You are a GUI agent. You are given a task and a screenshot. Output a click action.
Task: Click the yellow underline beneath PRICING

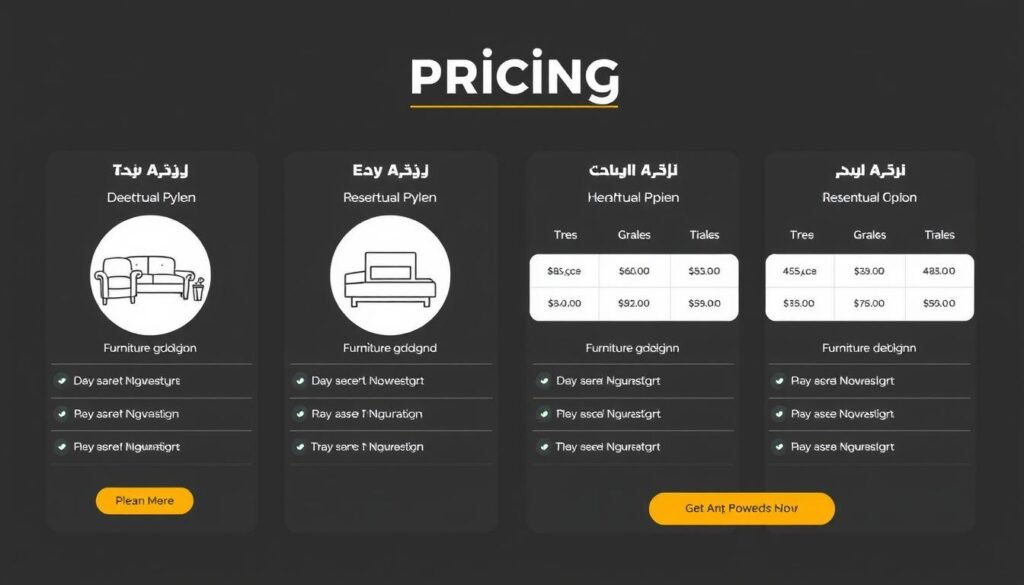[x=512, y=105]
